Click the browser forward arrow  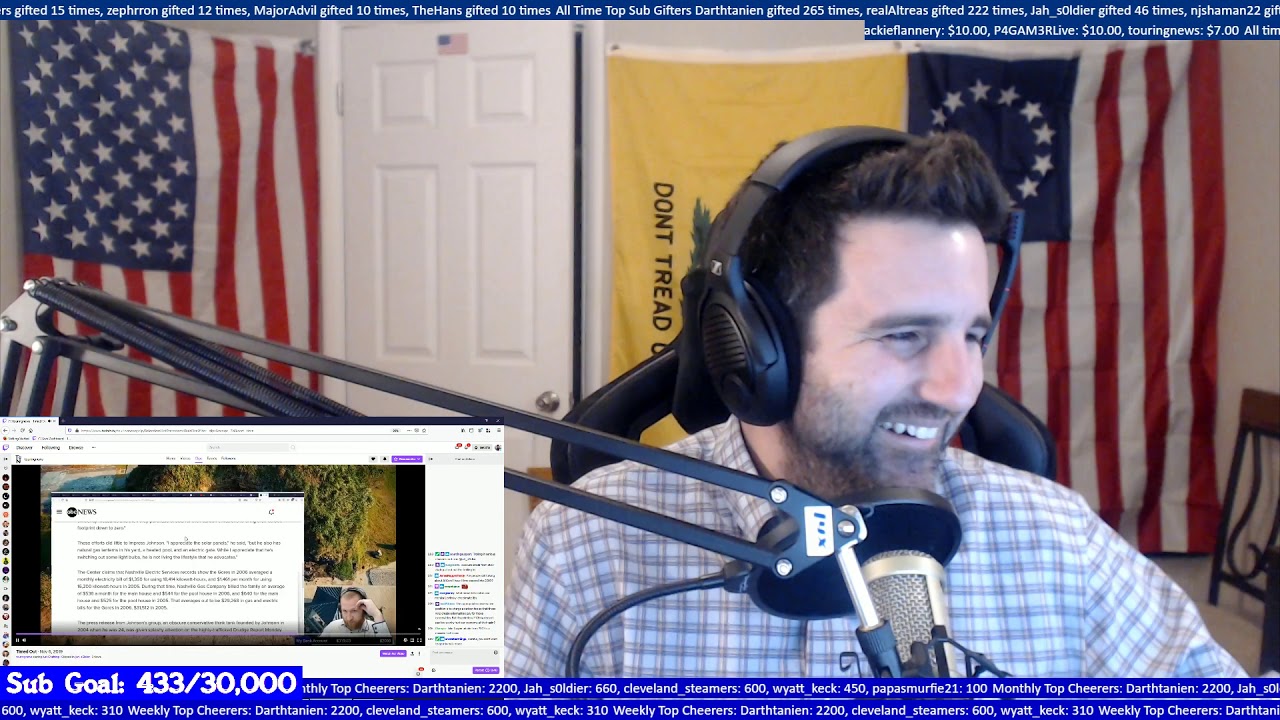click(13, 430)
